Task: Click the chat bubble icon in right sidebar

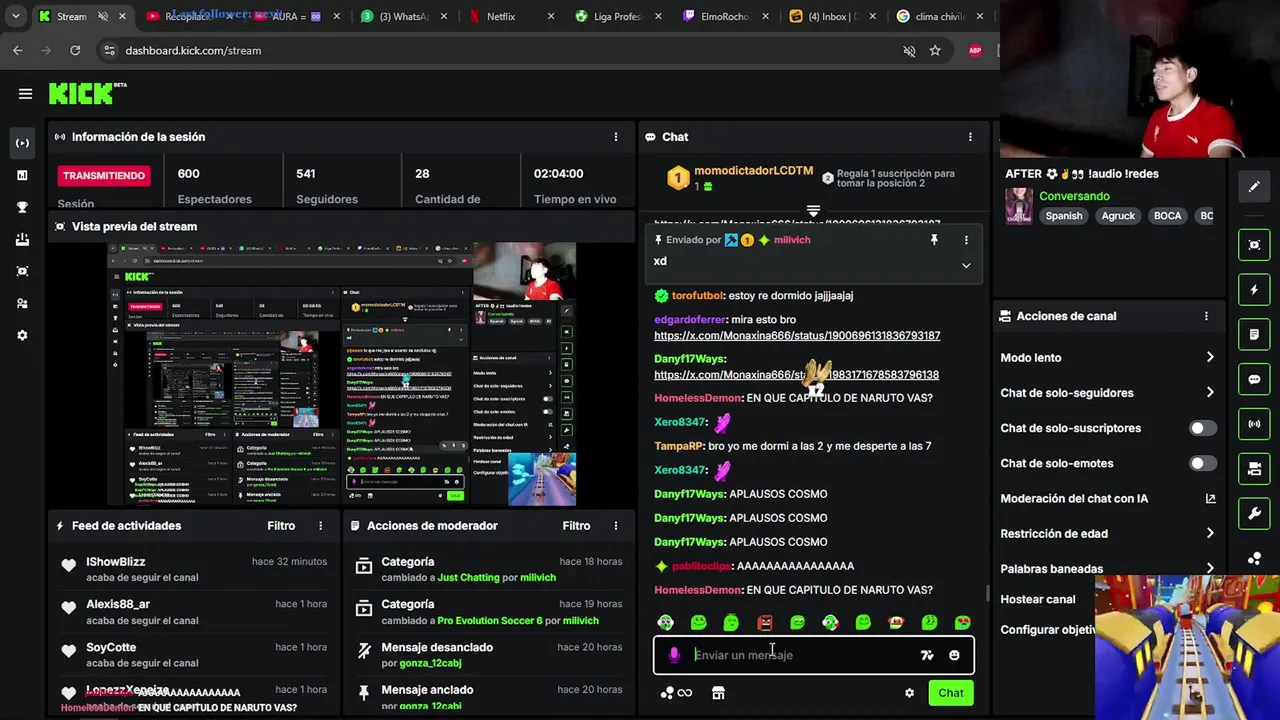Action: click(x=1254, y=380)
